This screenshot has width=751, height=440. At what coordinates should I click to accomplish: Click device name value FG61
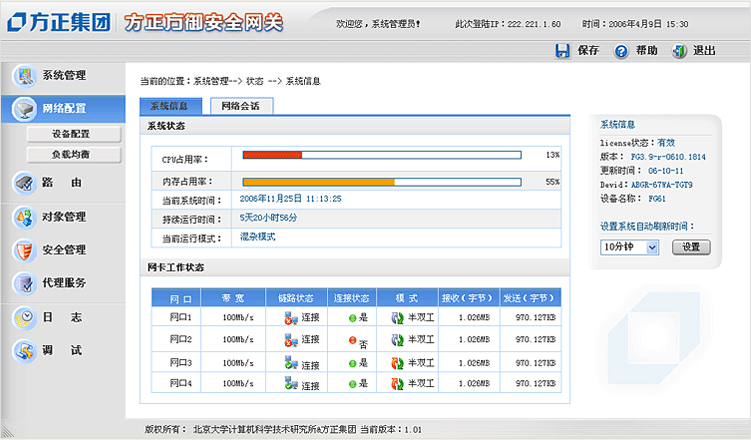657,199
